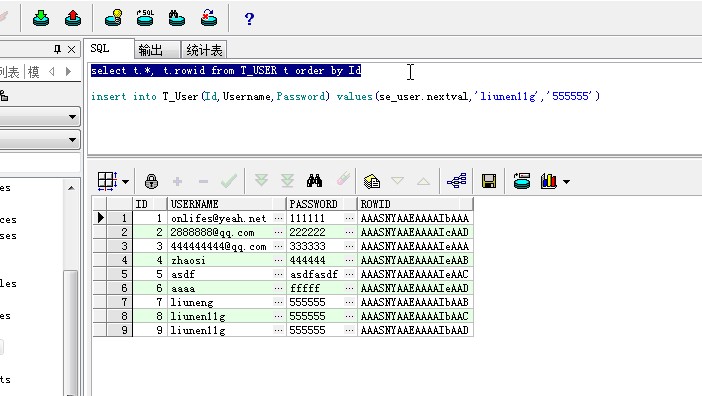Click the PASSWORD column header
This screenshot has width=702, height=396.
tap(321, 204)
